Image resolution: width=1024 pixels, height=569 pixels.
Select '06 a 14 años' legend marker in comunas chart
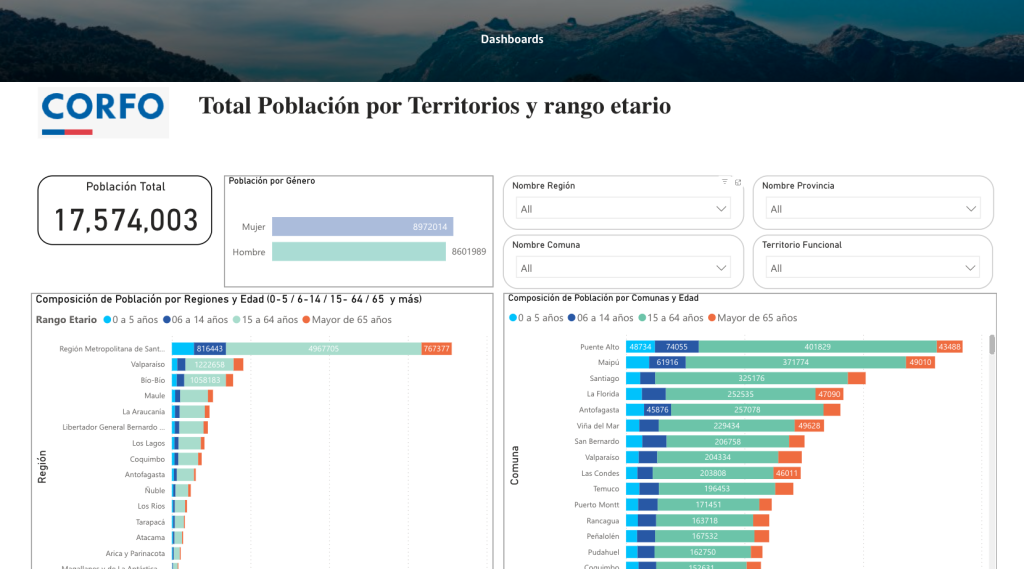click(571, 318)
